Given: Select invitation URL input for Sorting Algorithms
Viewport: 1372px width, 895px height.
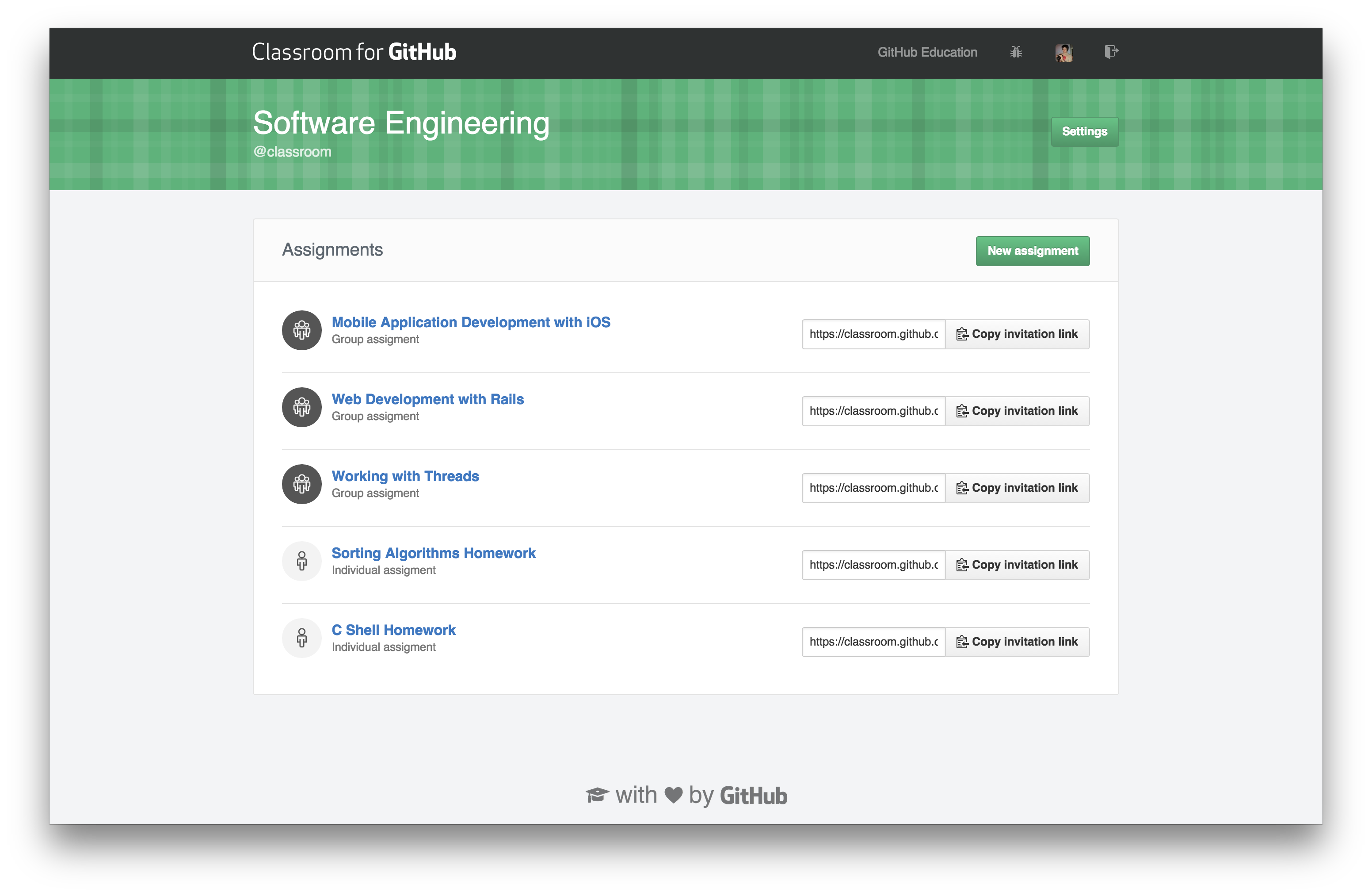Looking at the screenshot, I should [x=873, y=564].
